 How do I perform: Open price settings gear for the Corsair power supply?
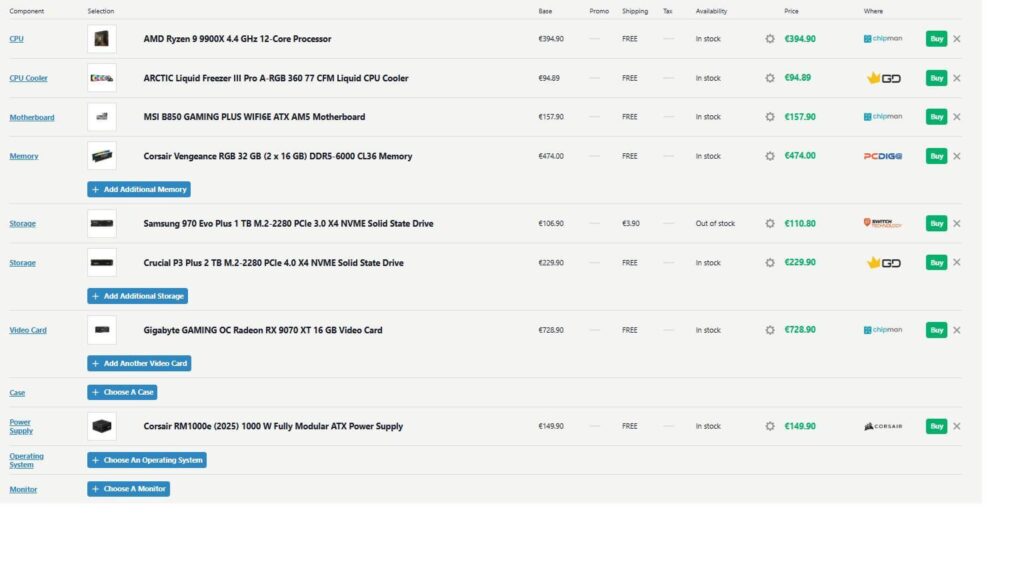pyautogui.click(x=769, y=425)
